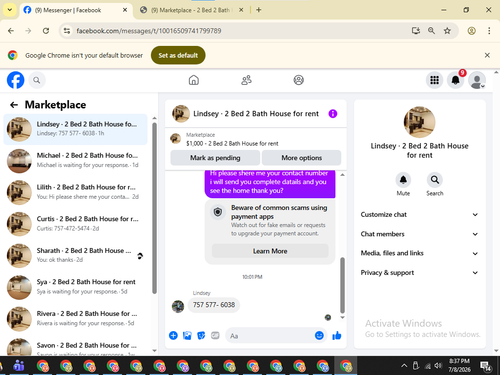
Task: Go back using the Marketplace back arrow
Action: [x=14, y=105]
